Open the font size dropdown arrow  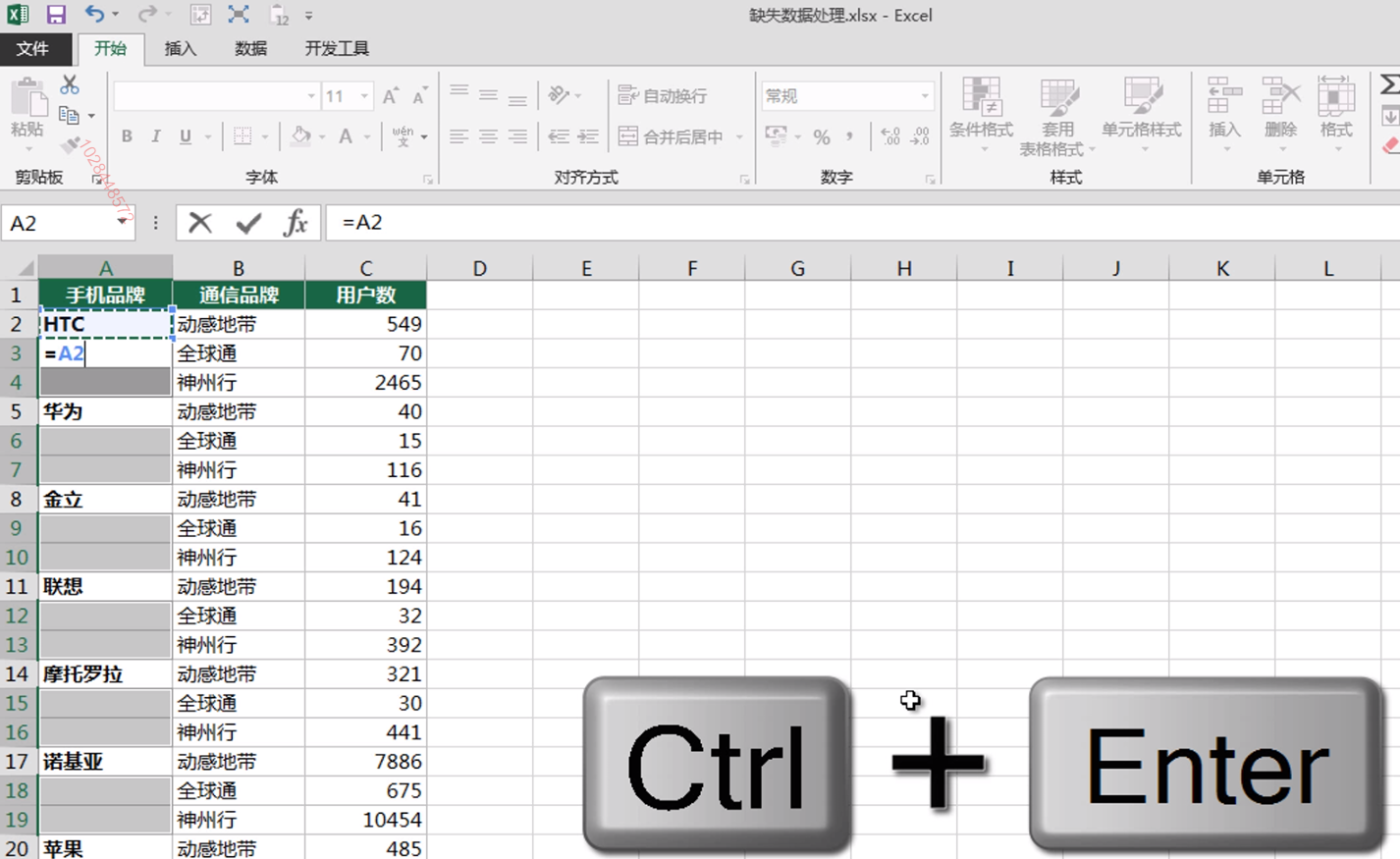[364, 96]
